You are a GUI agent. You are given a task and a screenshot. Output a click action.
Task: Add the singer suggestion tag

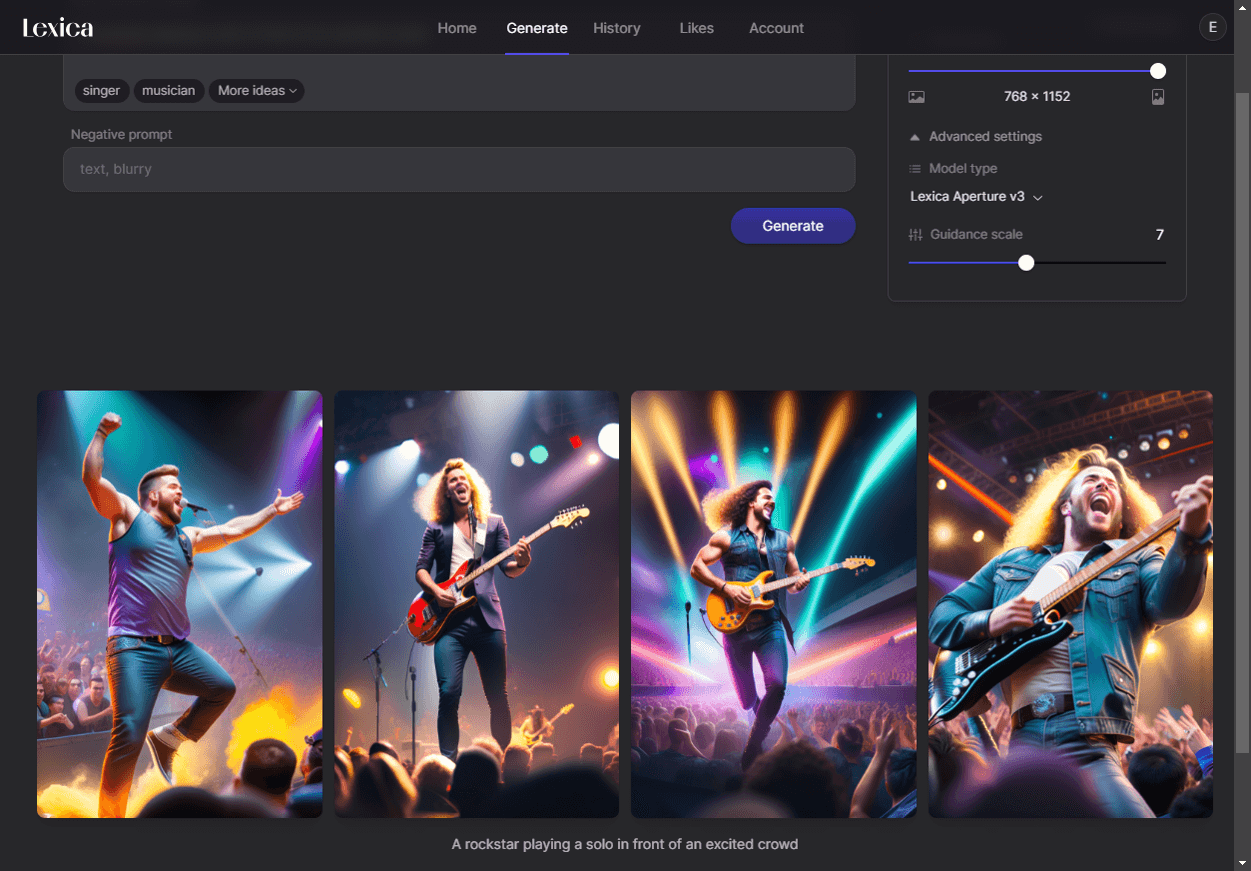[x=101, y=91]
